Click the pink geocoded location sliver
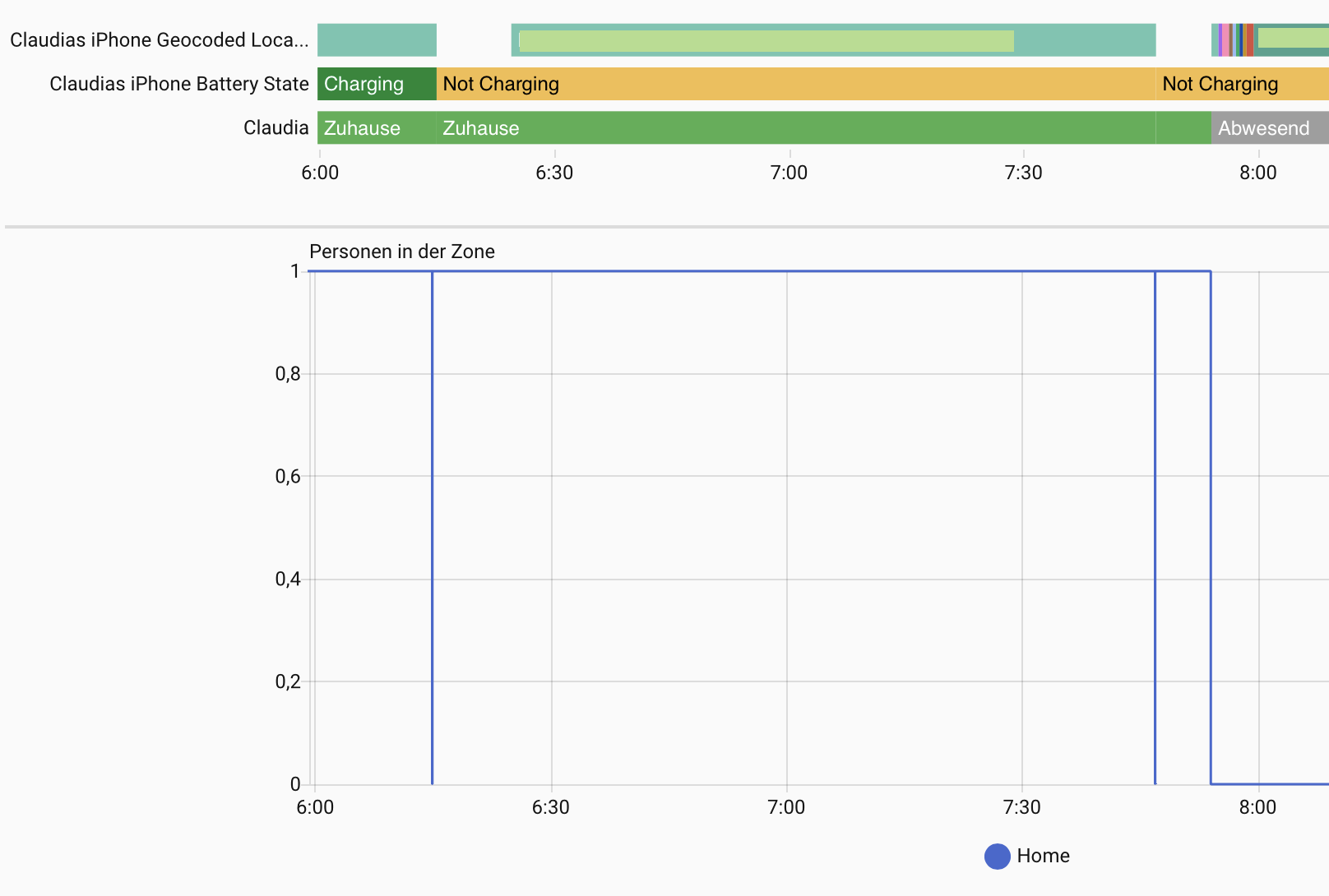 (1225, 40)
